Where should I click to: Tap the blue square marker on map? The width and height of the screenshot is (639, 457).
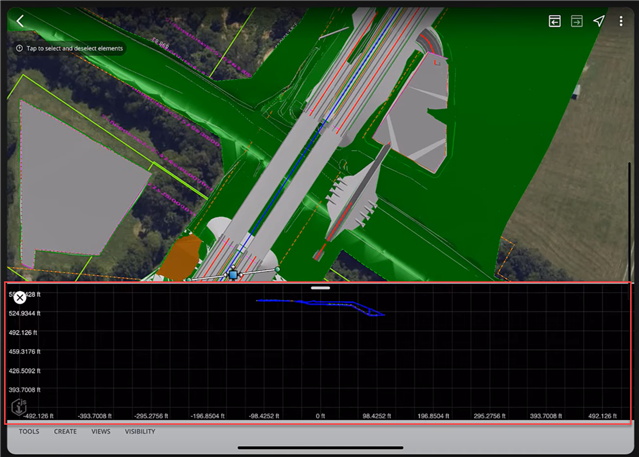233,273
